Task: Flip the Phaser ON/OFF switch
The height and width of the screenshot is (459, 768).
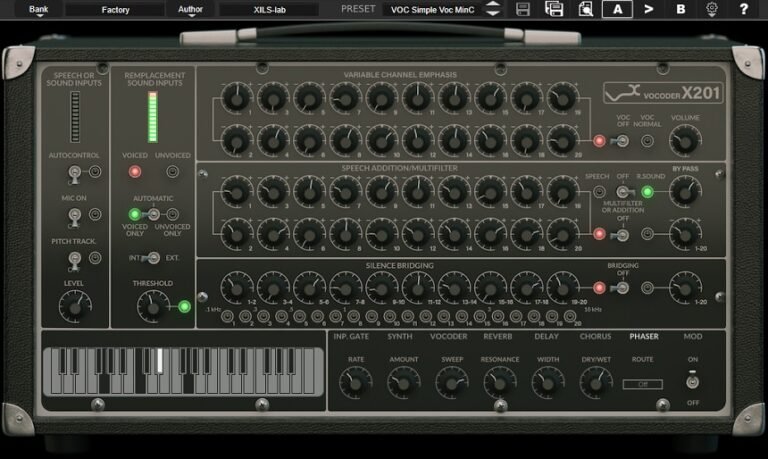Action: coord(692,381)
